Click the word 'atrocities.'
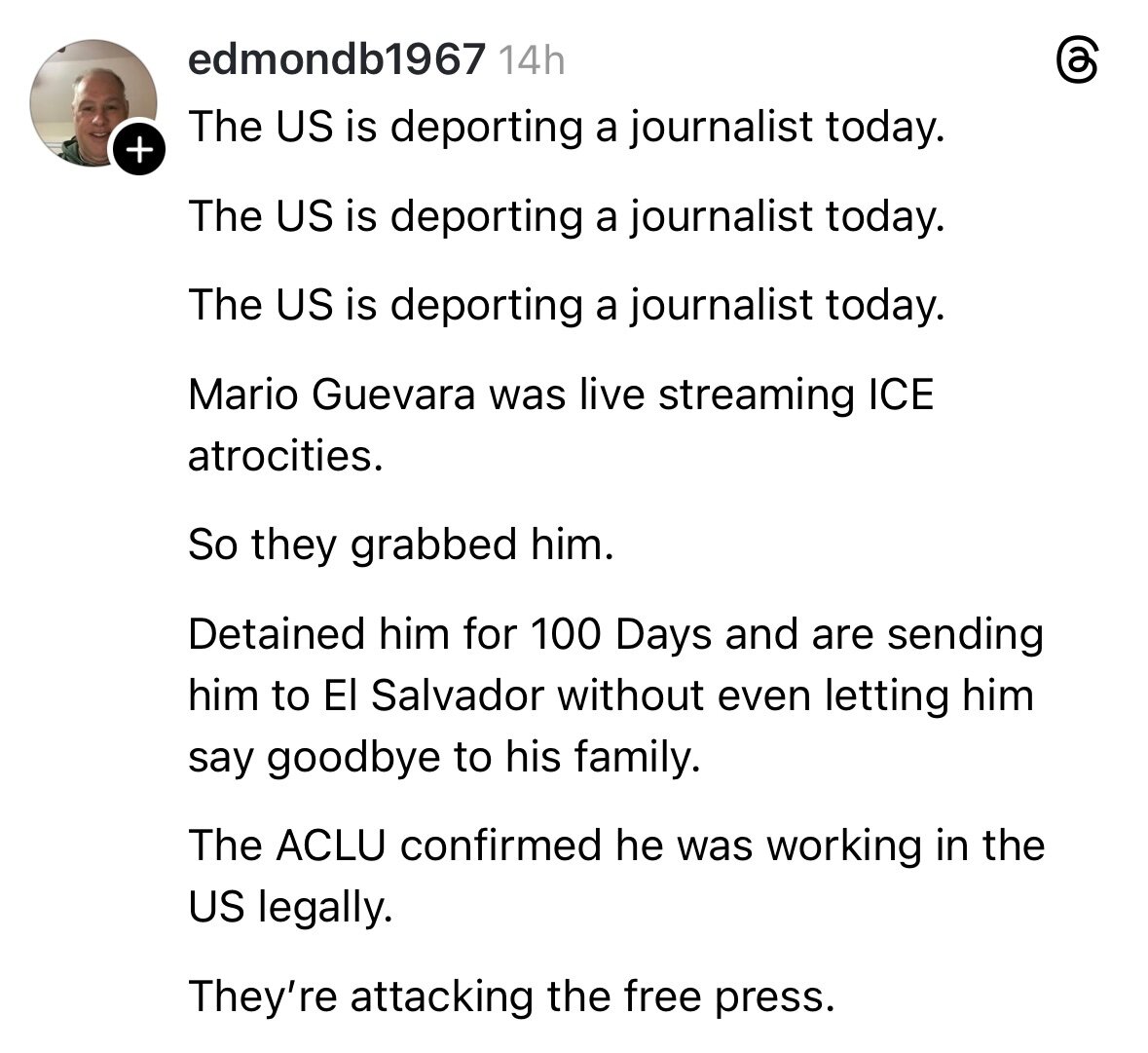 tap(284, 455)
